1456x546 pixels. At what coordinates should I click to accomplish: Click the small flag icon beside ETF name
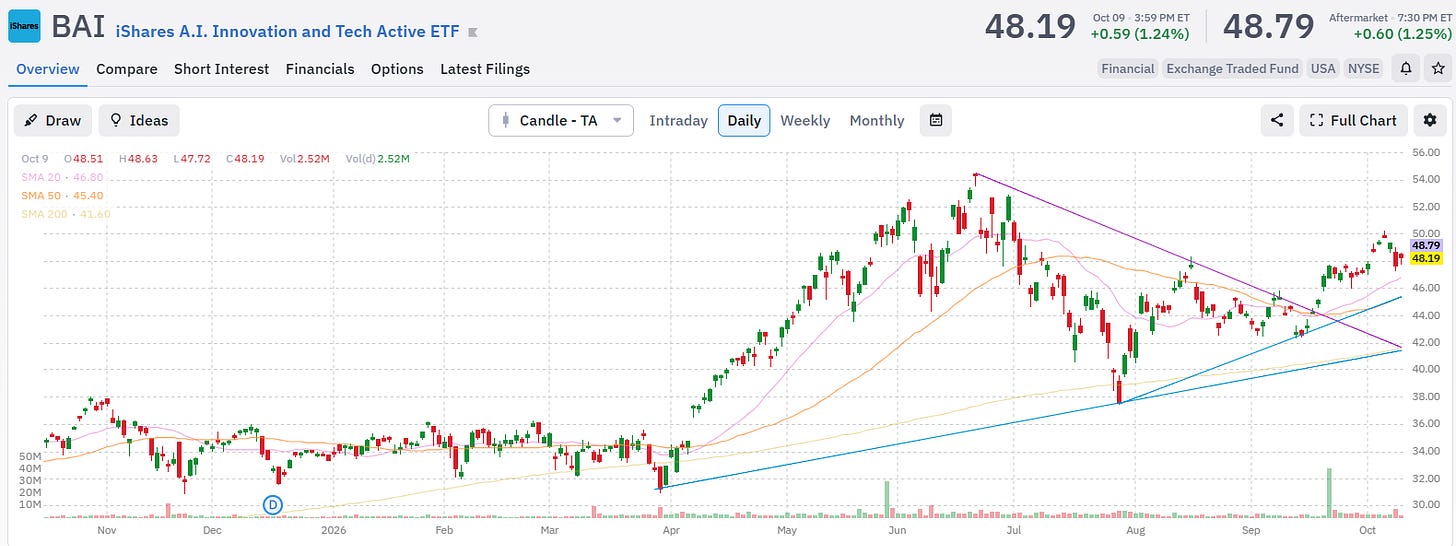pos(473,33)
